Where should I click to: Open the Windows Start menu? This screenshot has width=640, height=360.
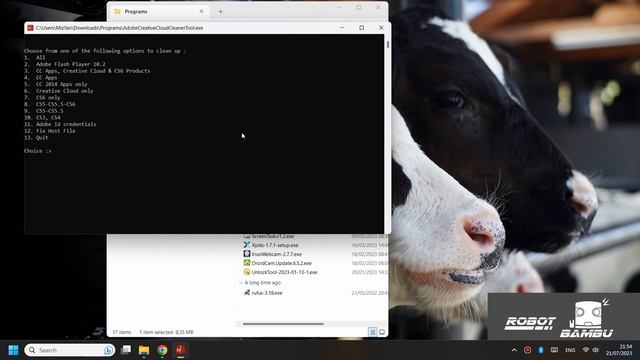point(13,350)
